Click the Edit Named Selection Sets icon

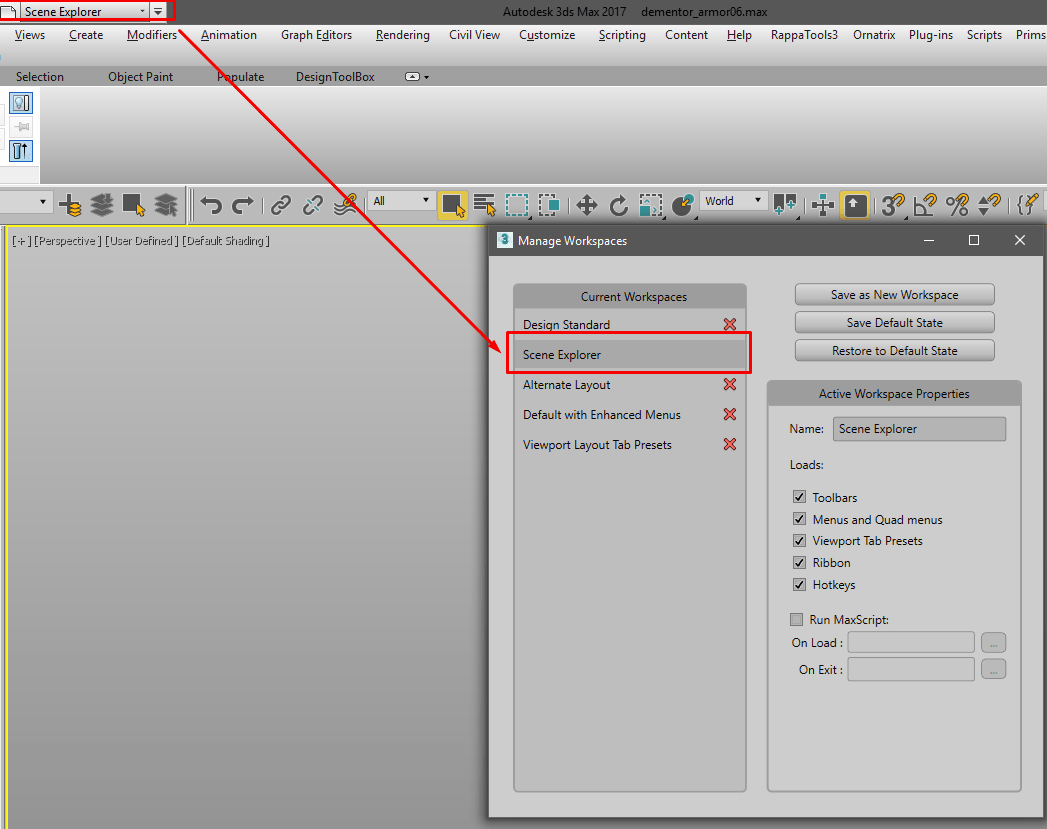coord(1029,205)
